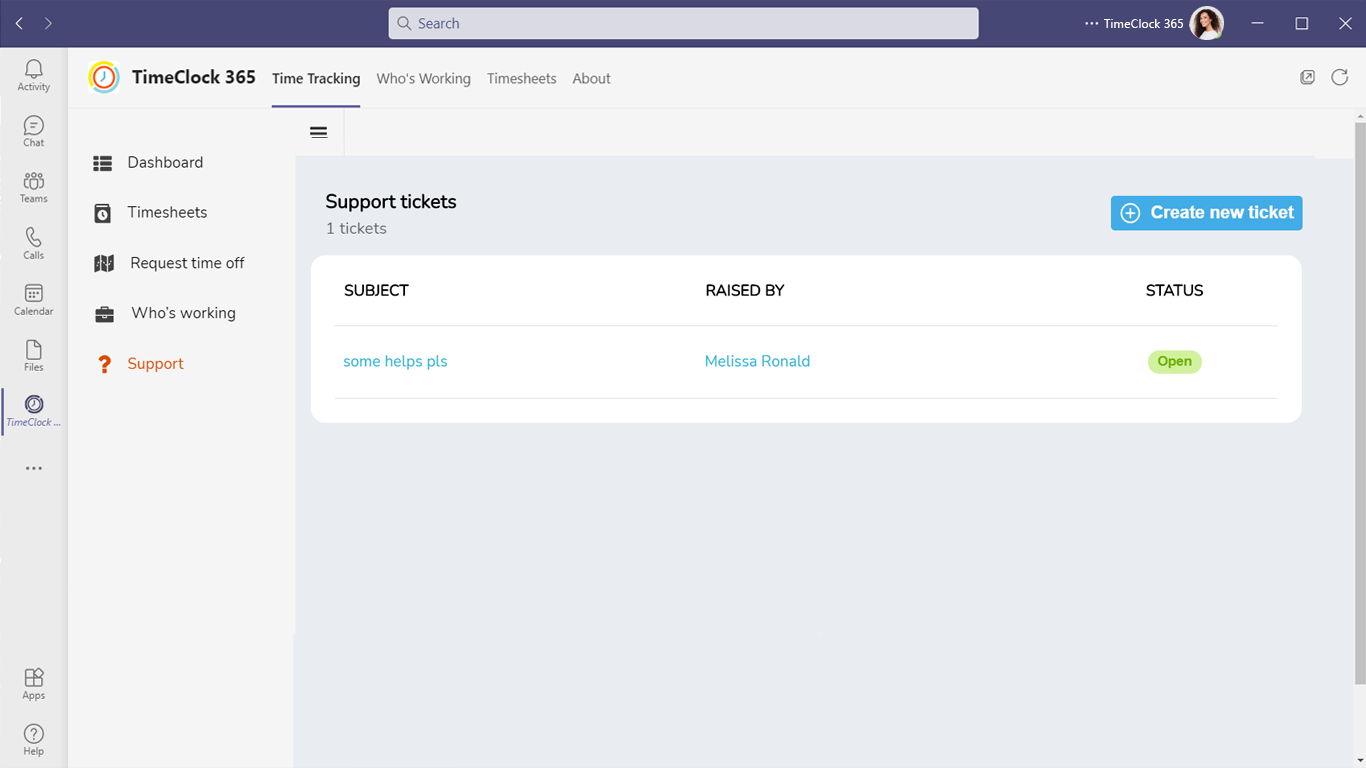Image resolution: width=1366 pixels, height=768 pixels.
Task: Open Files in the left rail
Action: 34,355
